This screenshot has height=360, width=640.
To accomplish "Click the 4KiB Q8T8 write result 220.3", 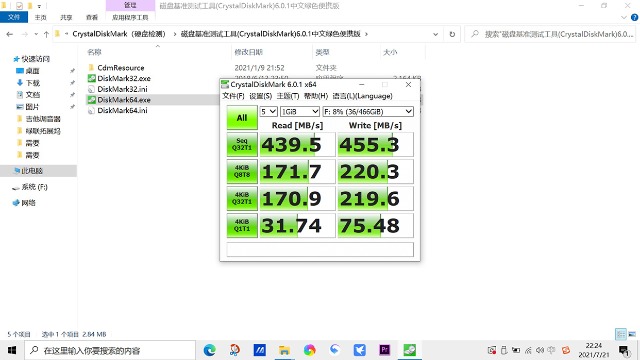I will [x=376, y=171].
